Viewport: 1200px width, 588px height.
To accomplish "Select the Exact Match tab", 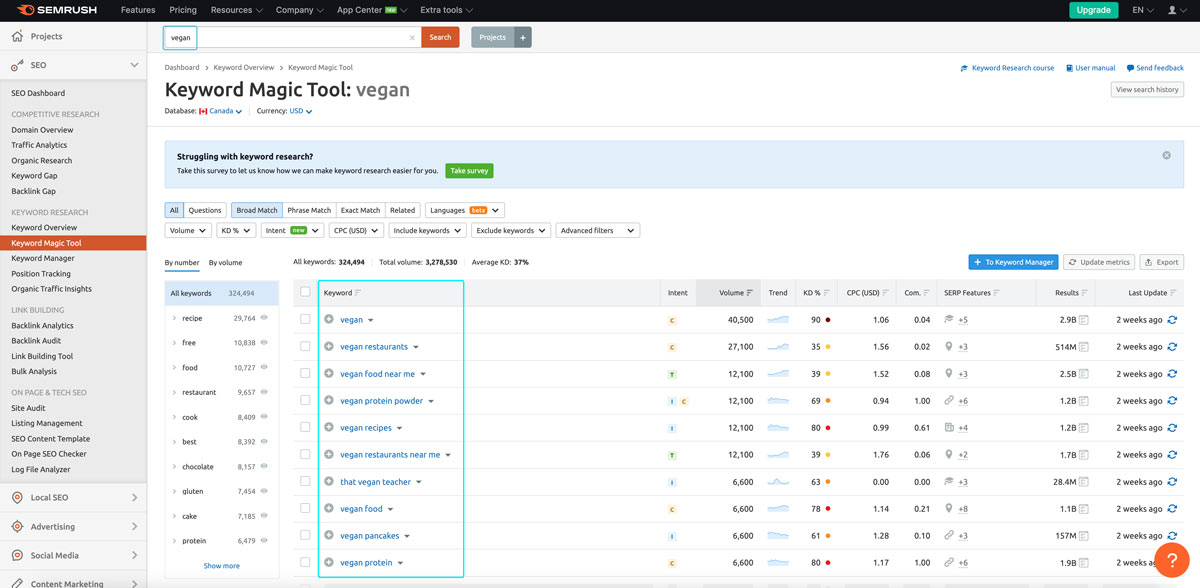I will [360, 210].
